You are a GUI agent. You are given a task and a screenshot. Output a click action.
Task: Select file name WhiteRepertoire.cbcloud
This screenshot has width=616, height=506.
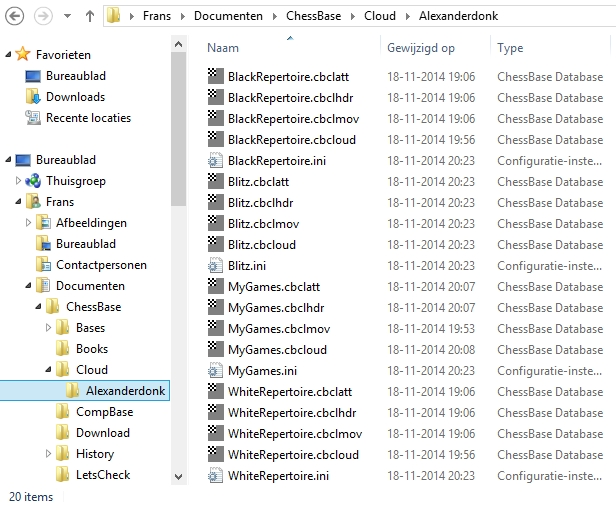point(293,455)
